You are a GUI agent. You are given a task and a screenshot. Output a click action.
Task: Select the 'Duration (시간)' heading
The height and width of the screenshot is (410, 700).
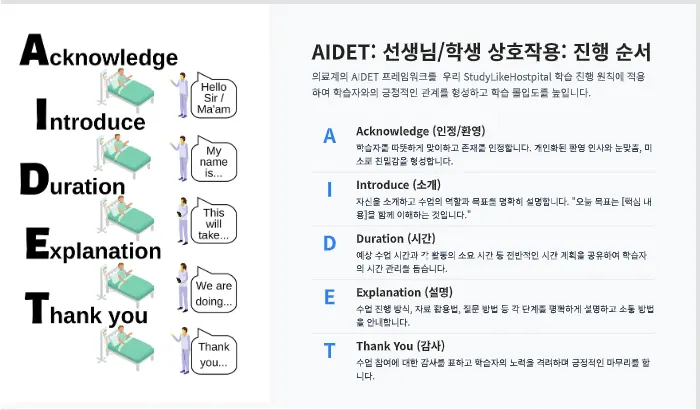coord(396,238)
